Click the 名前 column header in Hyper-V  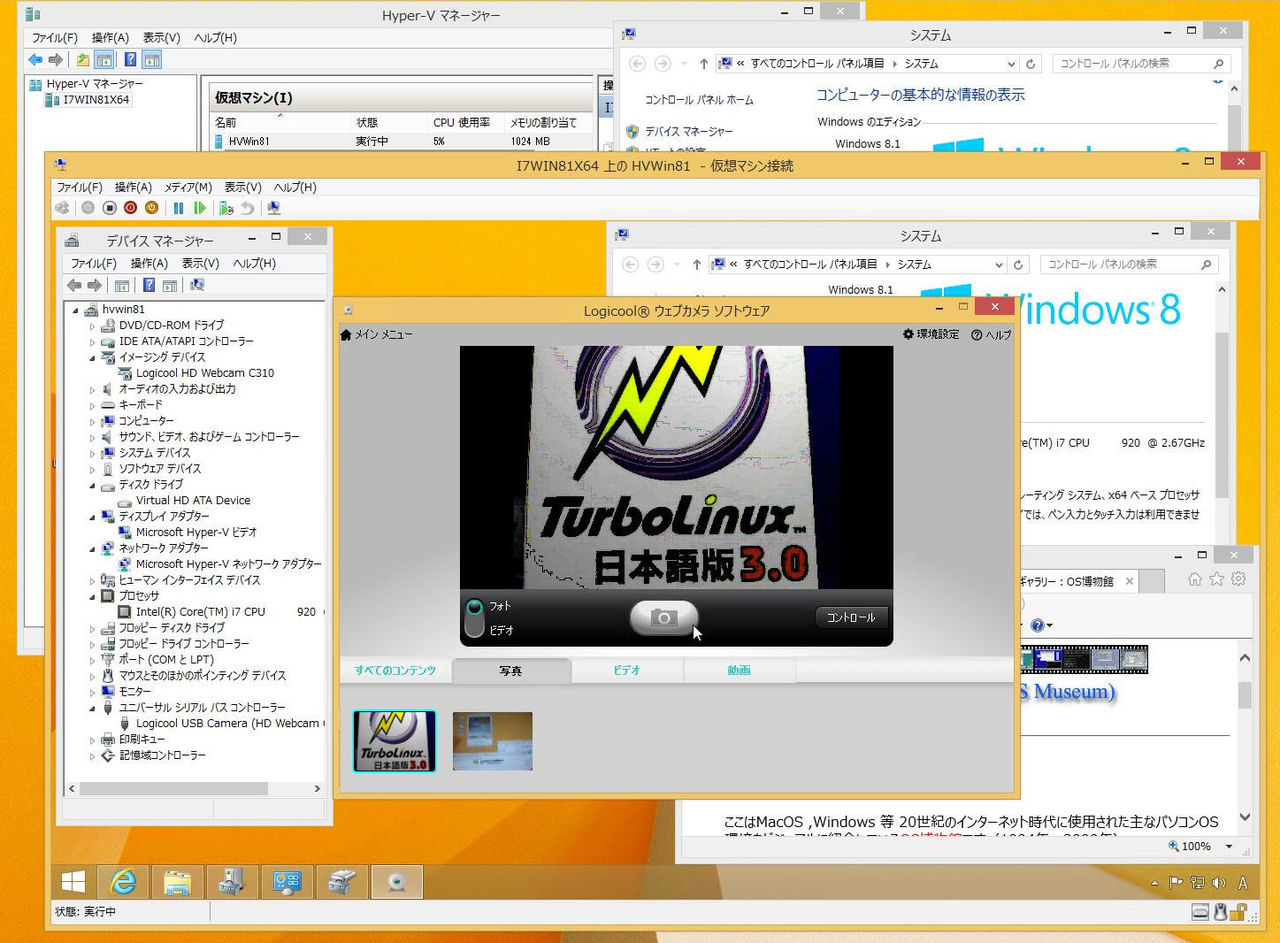[x=226, y=122]
